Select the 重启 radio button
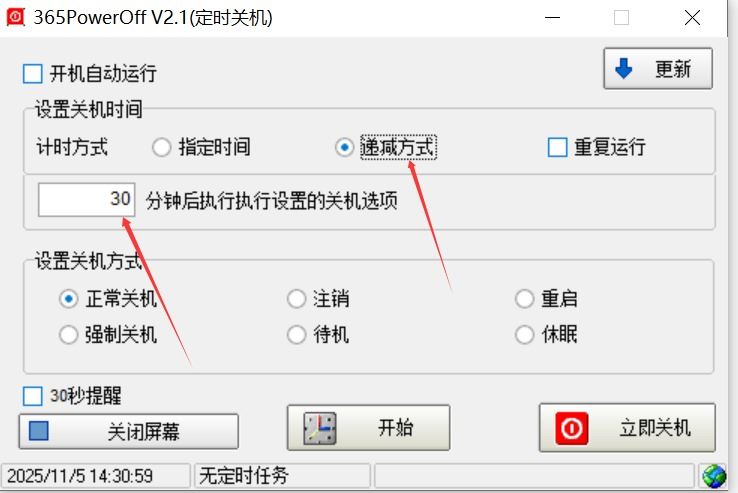 (x=524, y=299)
